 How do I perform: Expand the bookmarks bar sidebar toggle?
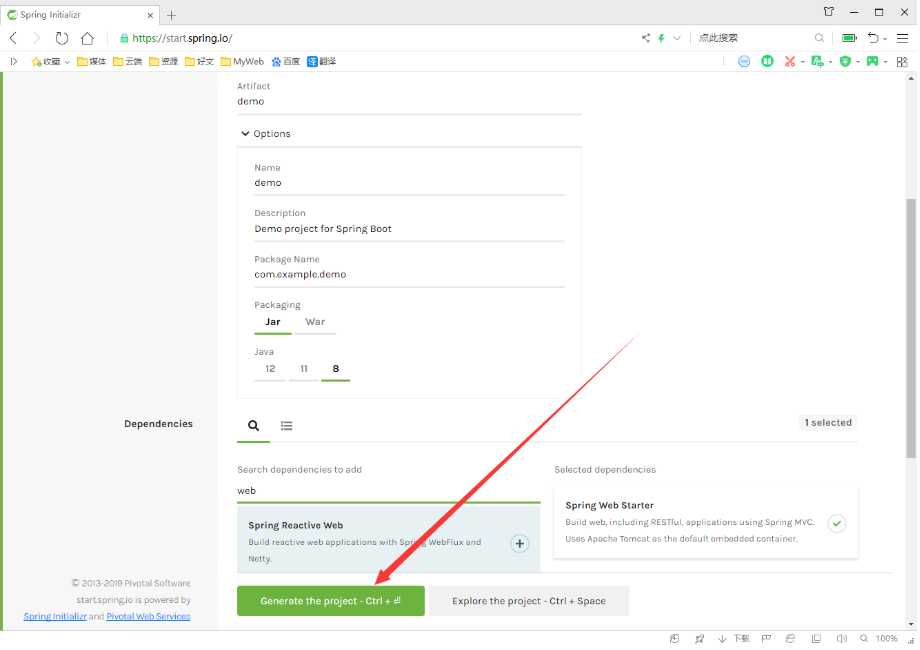pos(13,61)
